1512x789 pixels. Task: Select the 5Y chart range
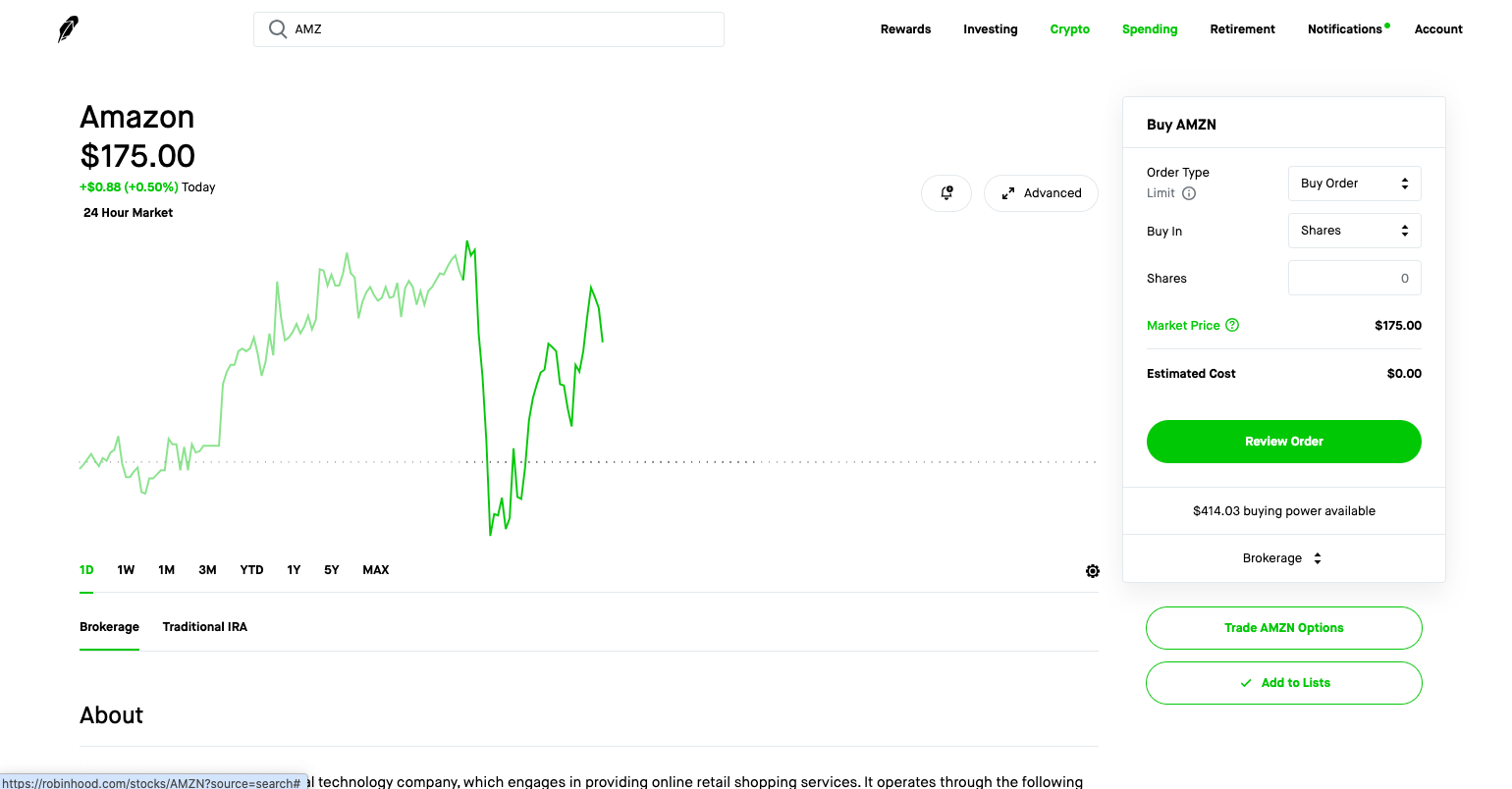tap(332, 570)
